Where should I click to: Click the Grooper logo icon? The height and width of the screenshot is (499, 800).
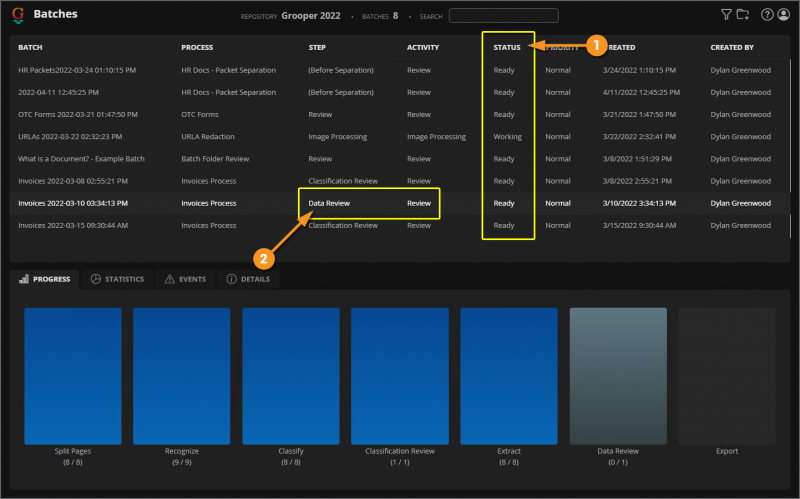(18, 15)
